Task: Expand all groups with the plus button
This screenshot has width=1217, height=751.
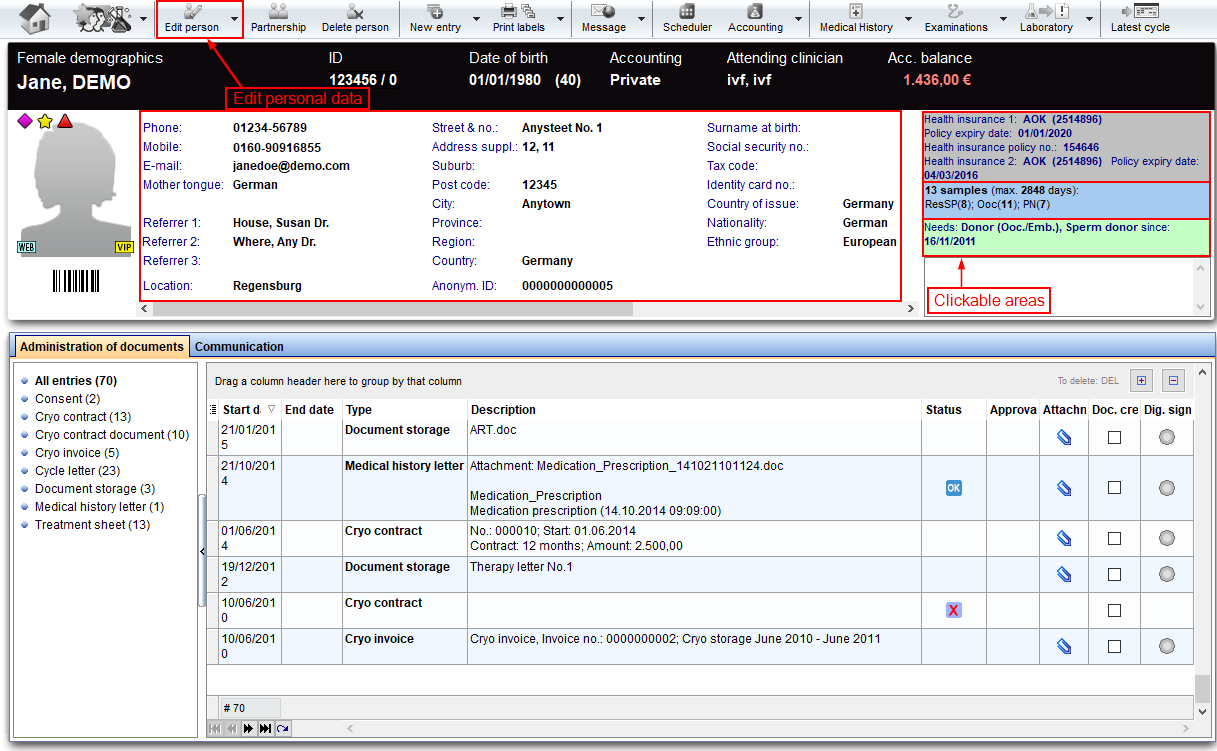Action: (1142, 381)
